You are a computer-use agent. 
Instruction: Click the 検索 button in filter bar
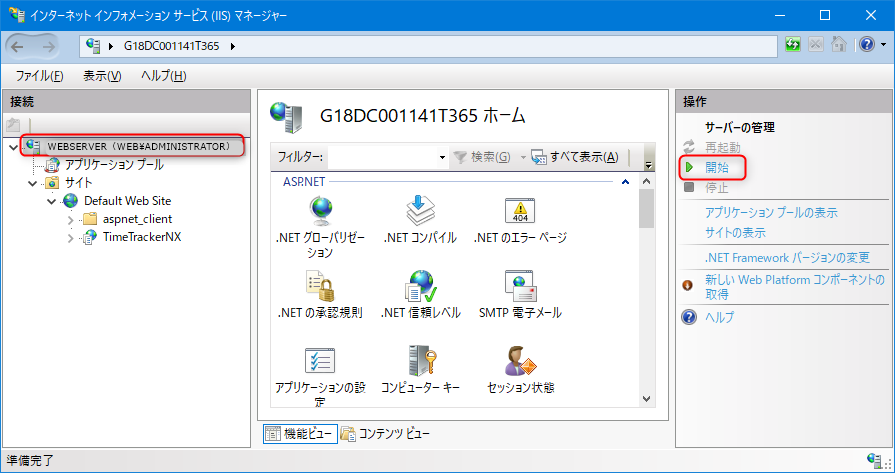tap(482, 157)
